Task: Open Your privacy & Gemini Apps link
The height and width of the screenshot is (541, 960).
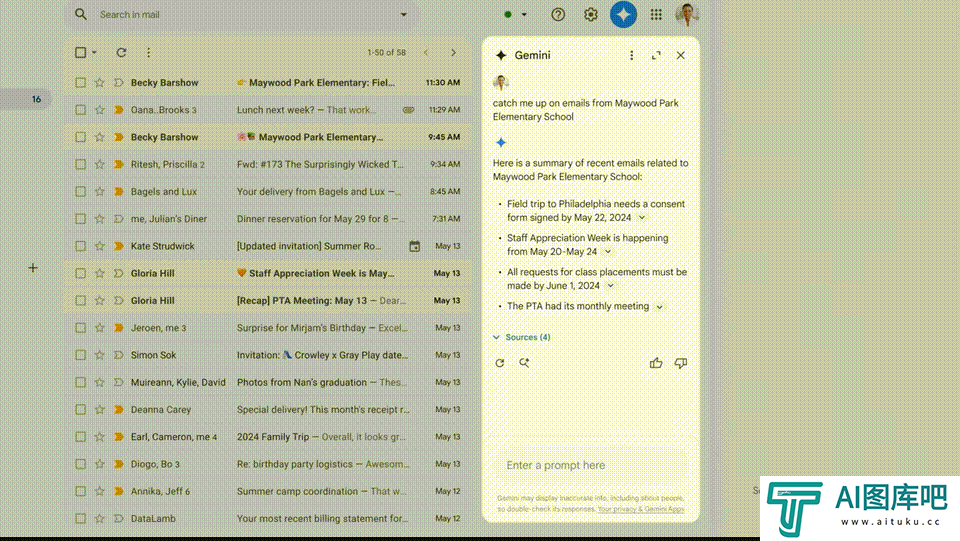Action: point(640,509)
